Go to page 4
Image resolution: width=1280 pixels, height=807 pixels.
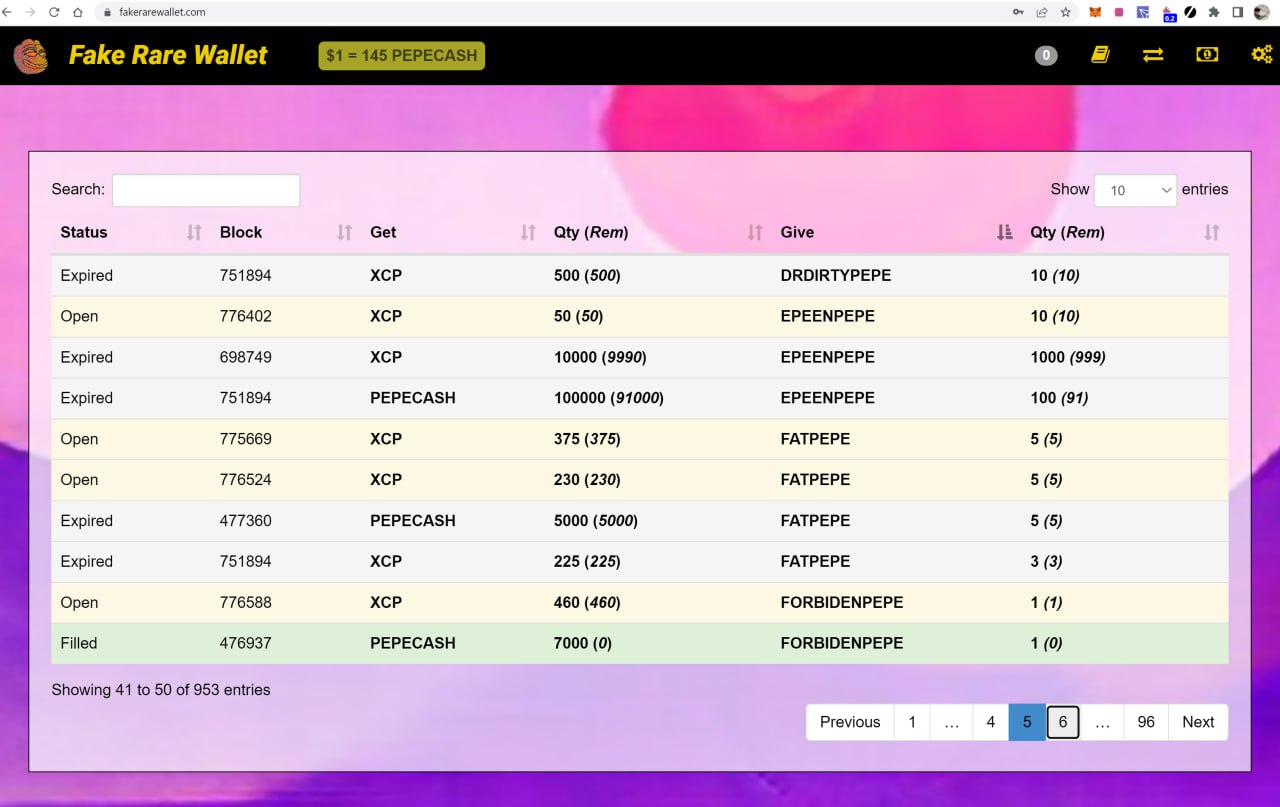(991, 722)
